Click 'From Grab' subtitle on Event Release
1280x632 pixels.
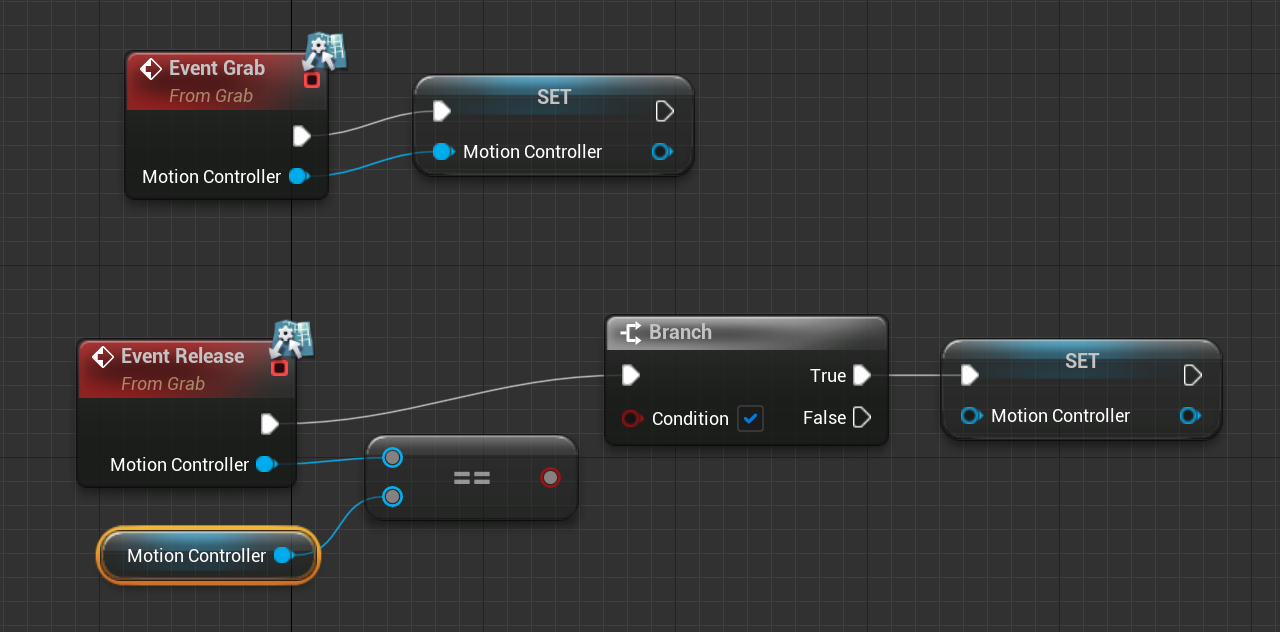coord(163,384)
